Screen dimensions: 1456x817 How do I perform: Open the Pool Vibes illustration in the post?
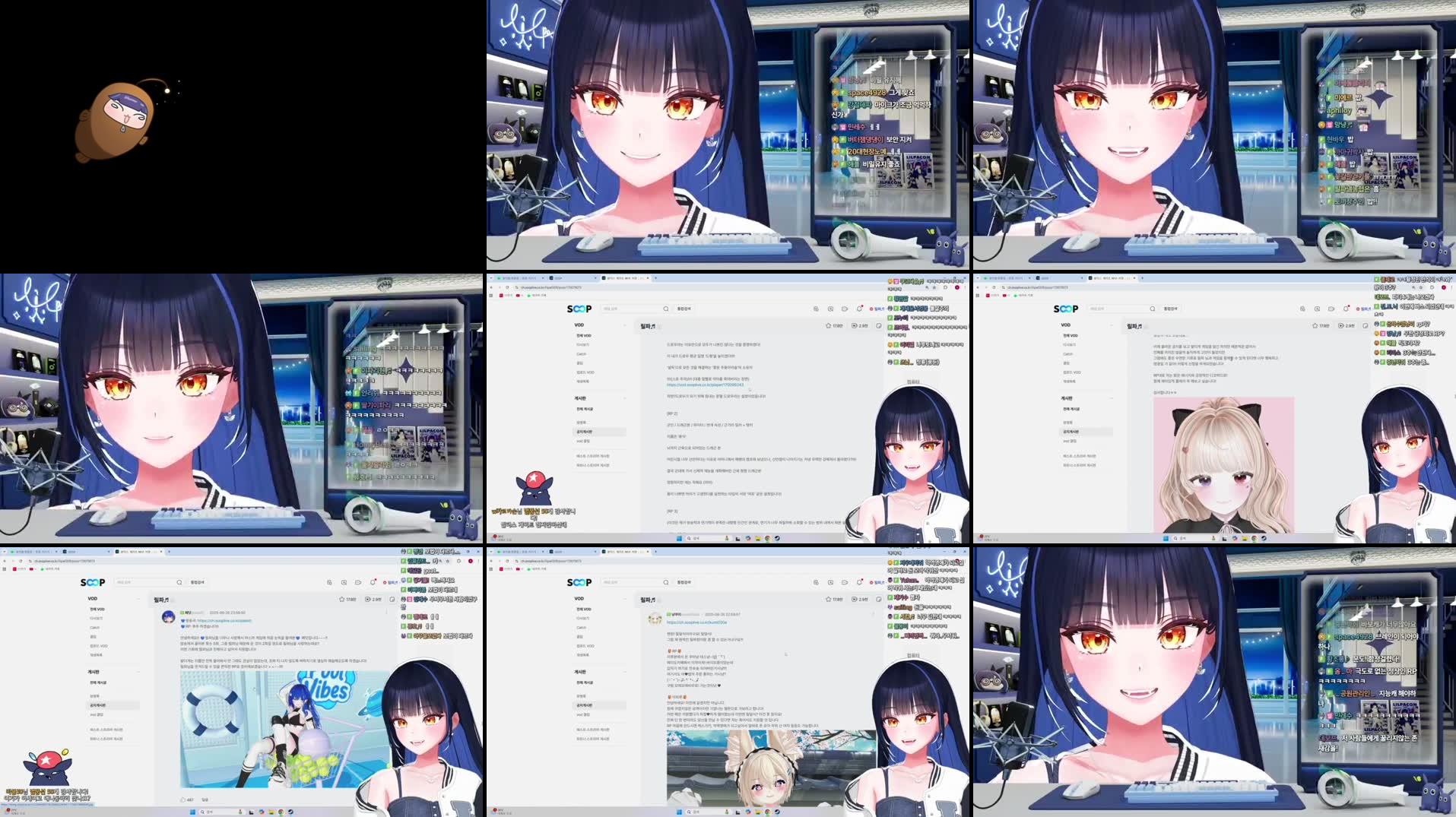click(x=286, y=729)
